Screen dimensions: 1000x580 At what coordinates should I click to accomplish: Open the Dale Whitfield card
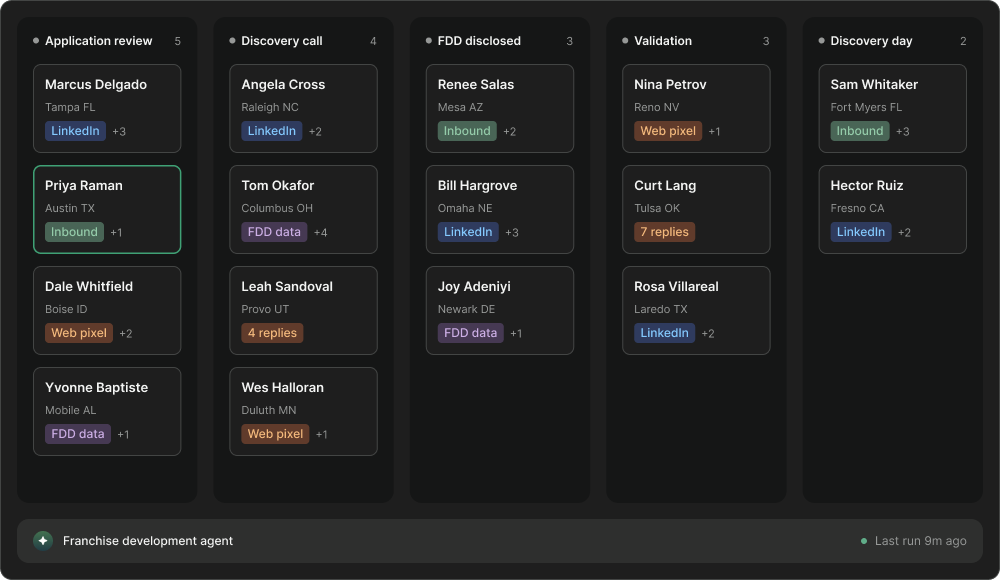coord(107,310)
